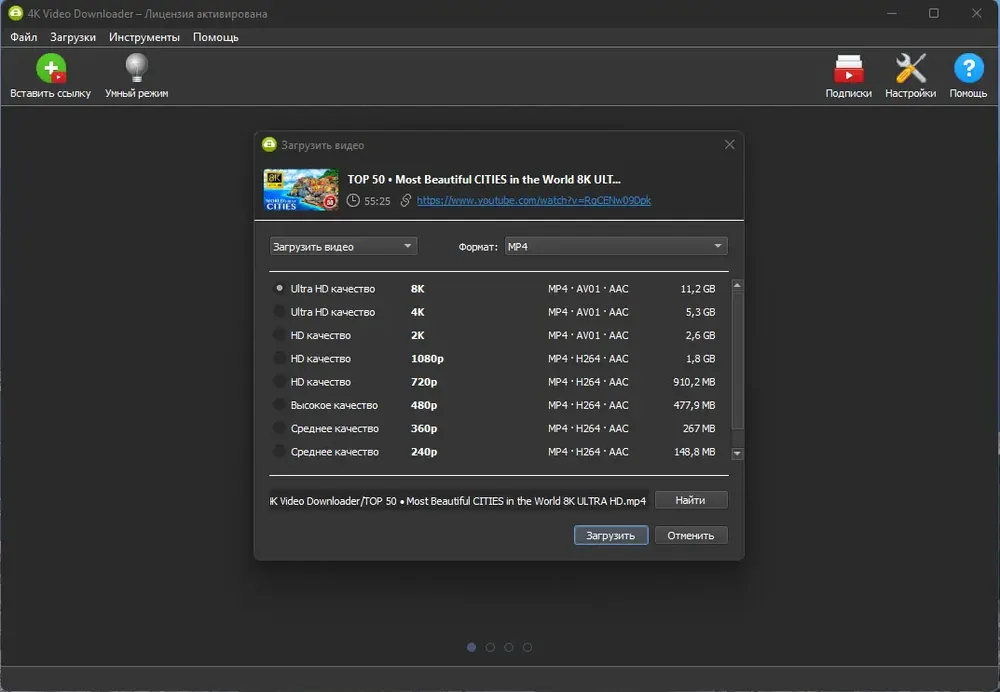
Task: Close the Загрузить видео dialog
Action: pos(730,145)
